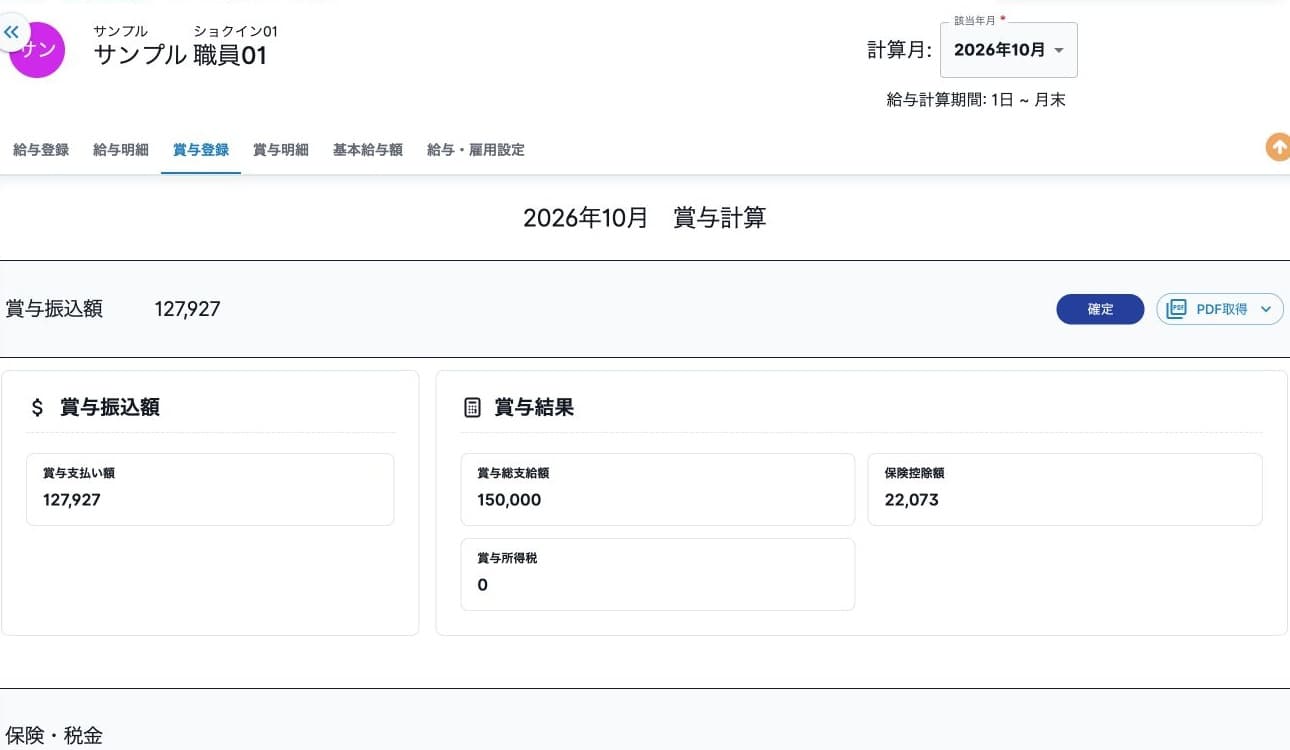Switch to 給与明細 tab

121,150
